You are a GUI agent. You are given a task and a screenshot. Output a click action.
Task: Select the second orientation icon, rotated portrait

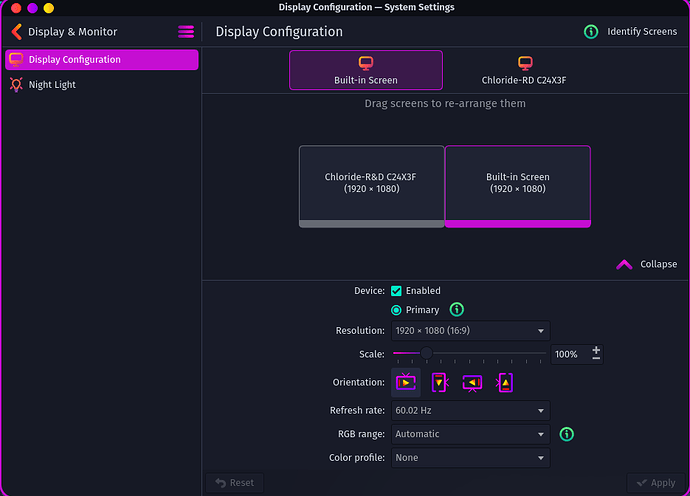pyautogui.click(x=439, y=382)
